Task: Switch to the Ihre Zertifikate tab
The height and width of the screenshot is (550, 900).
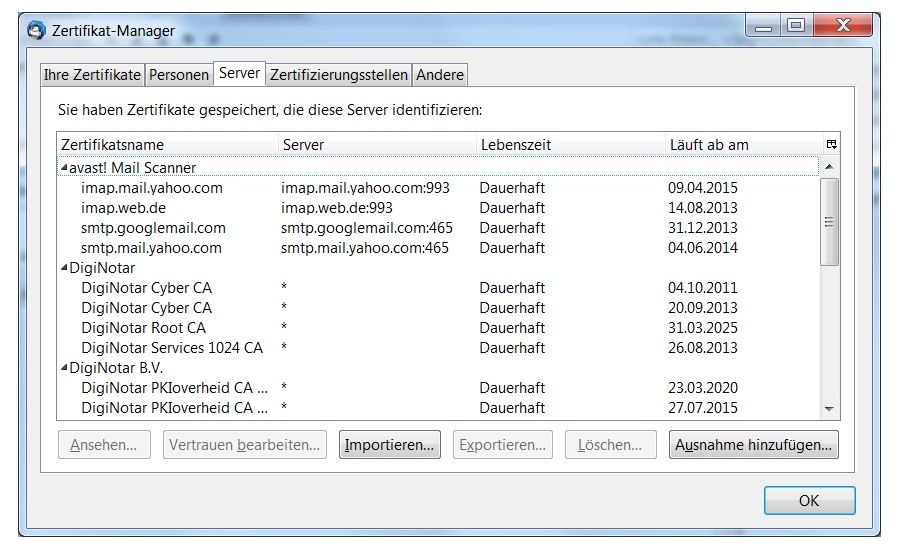Action: [93, 75]
